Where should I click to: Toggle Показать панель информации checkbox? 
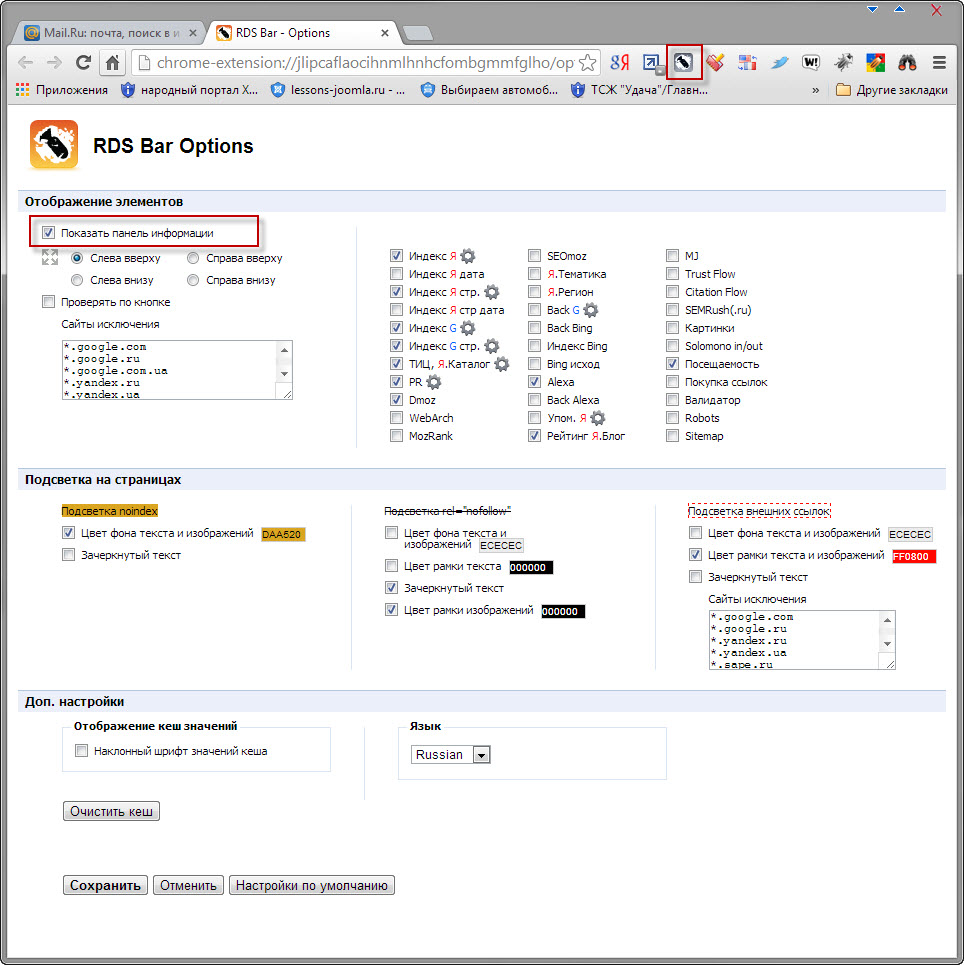(x=48, y=233)
